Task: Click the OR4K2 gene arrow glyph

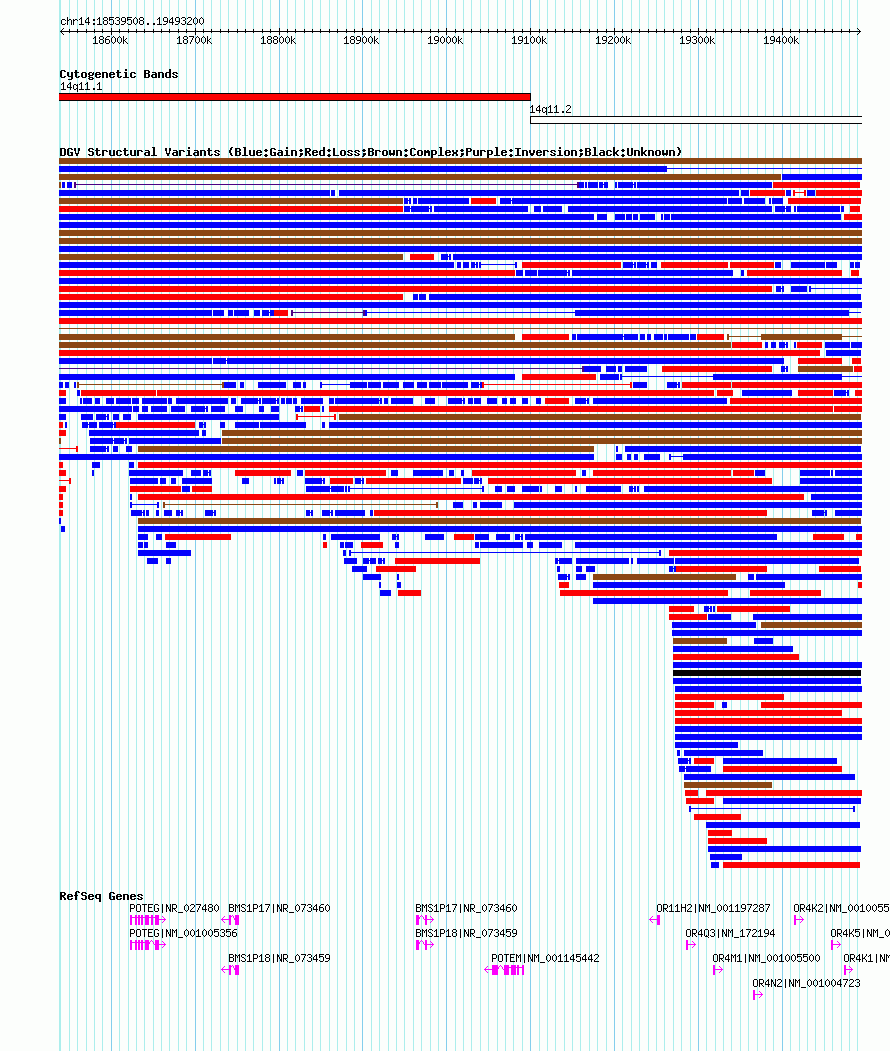Action: (x=799, y=920)
